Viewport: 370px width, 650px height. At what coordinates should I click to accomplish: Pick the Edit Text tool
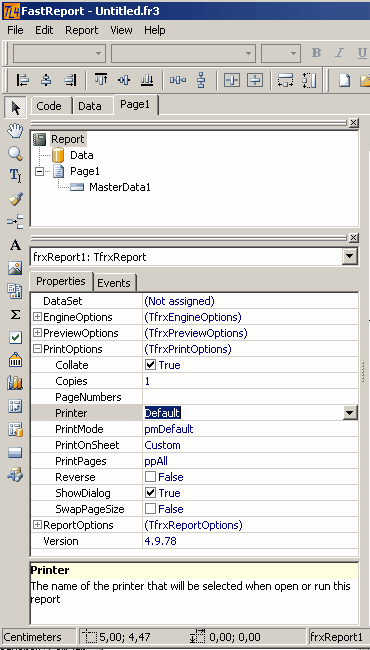15,176
